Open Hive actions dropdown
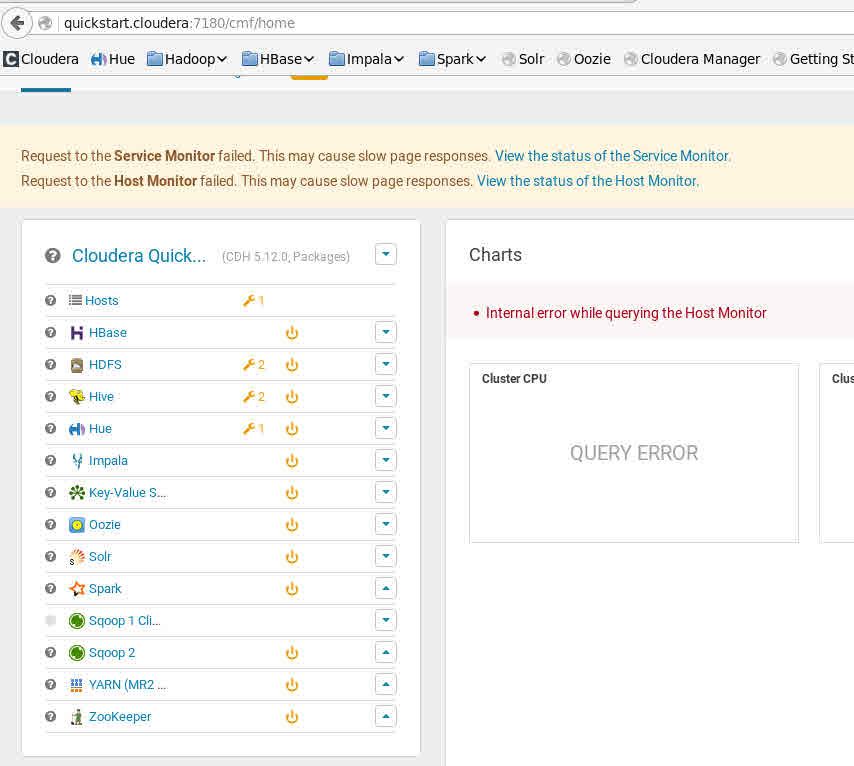This screenshot has height=766, width=854. 386,396
